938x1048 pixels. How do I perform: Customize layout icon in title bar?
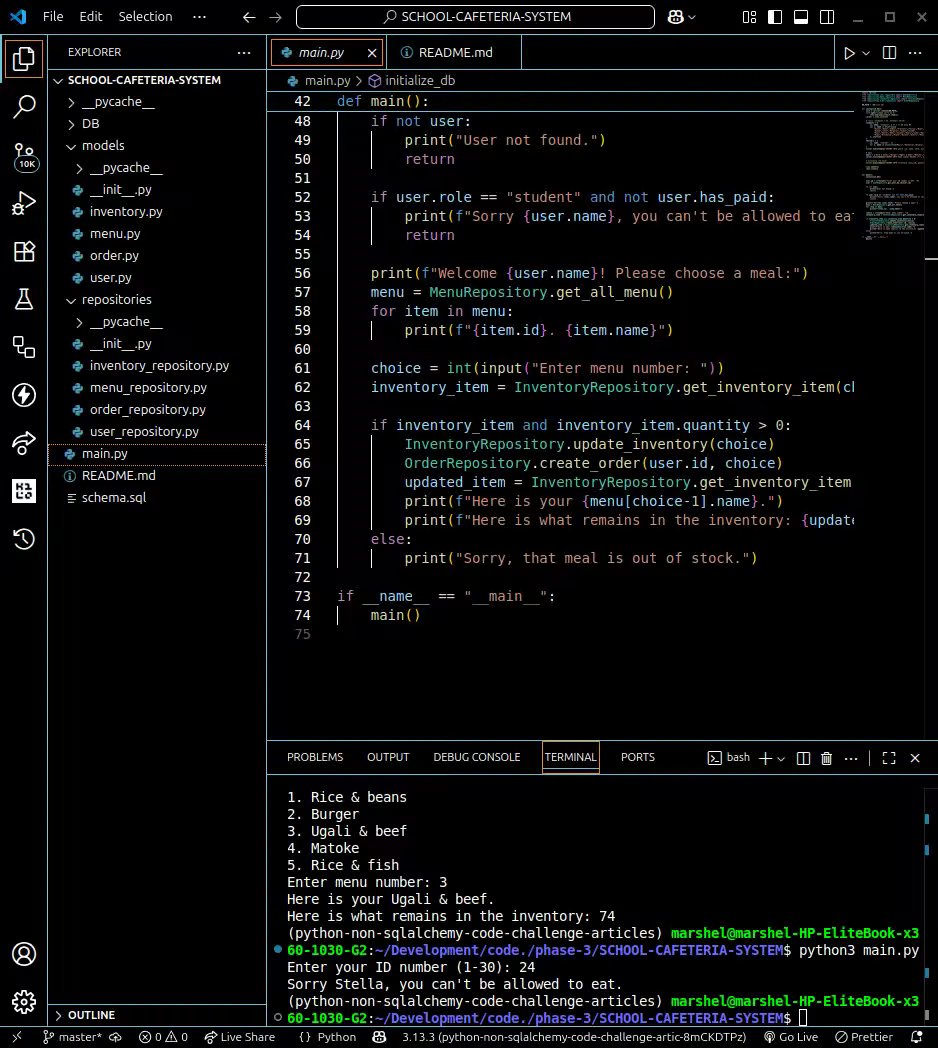749,17
